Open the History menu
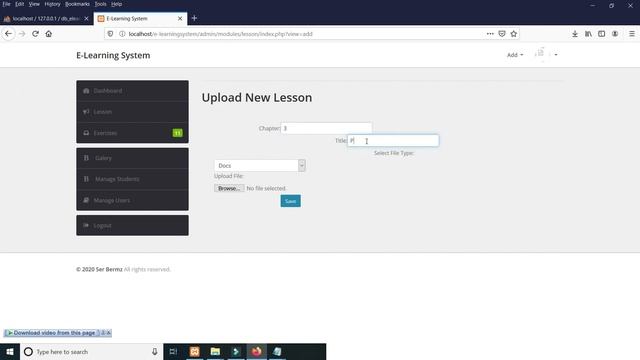The image size is (640, 360). point(52,4)
